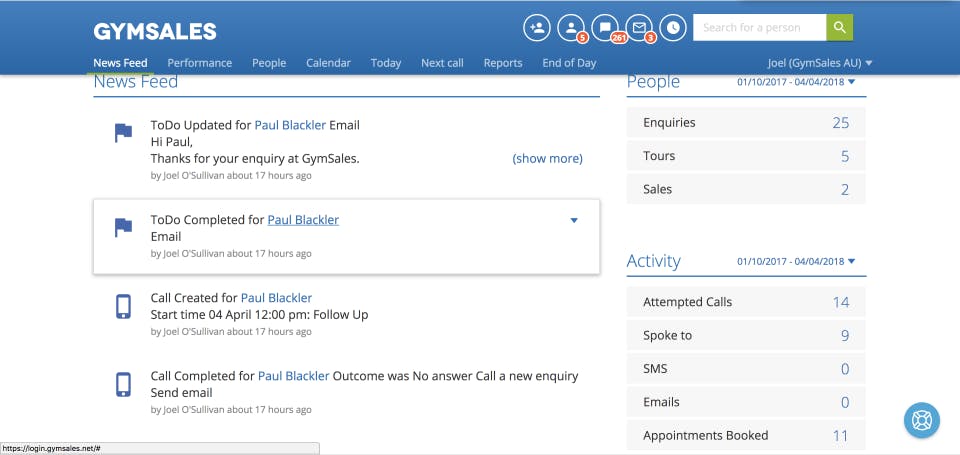Click the green search magnifier button

[x=839, y=28]
